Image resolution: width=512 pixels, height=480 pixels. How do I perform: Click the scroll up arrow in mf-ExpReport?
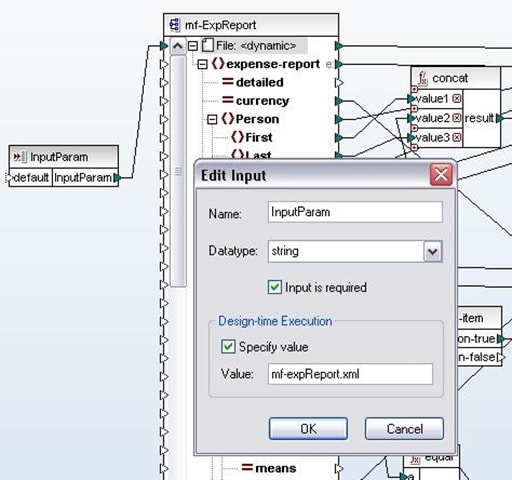coord(178,46)
